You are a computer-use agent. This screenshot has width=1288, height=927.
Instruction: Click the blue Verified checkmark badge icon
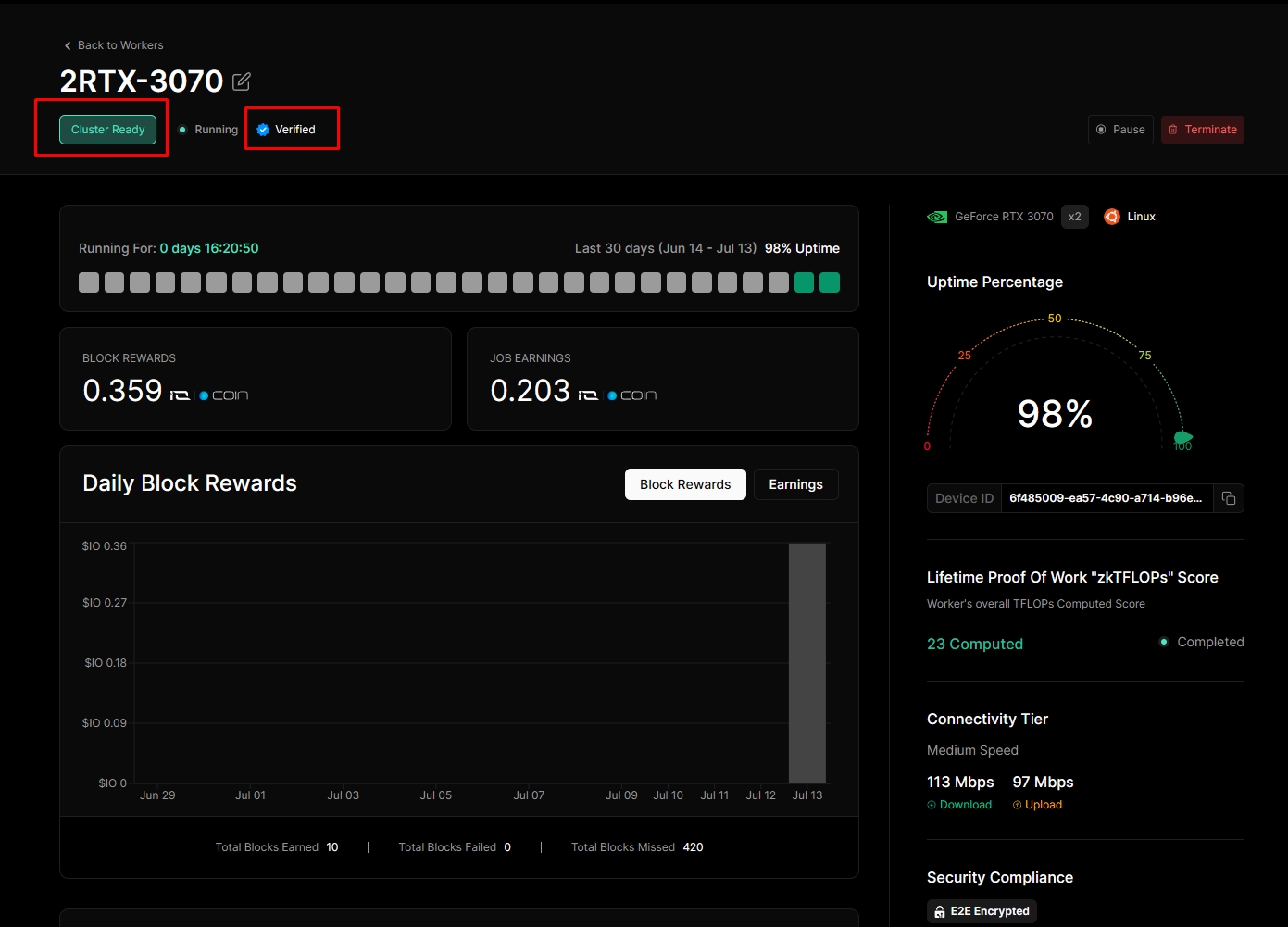pyautogui.click(x=263, y=130)
